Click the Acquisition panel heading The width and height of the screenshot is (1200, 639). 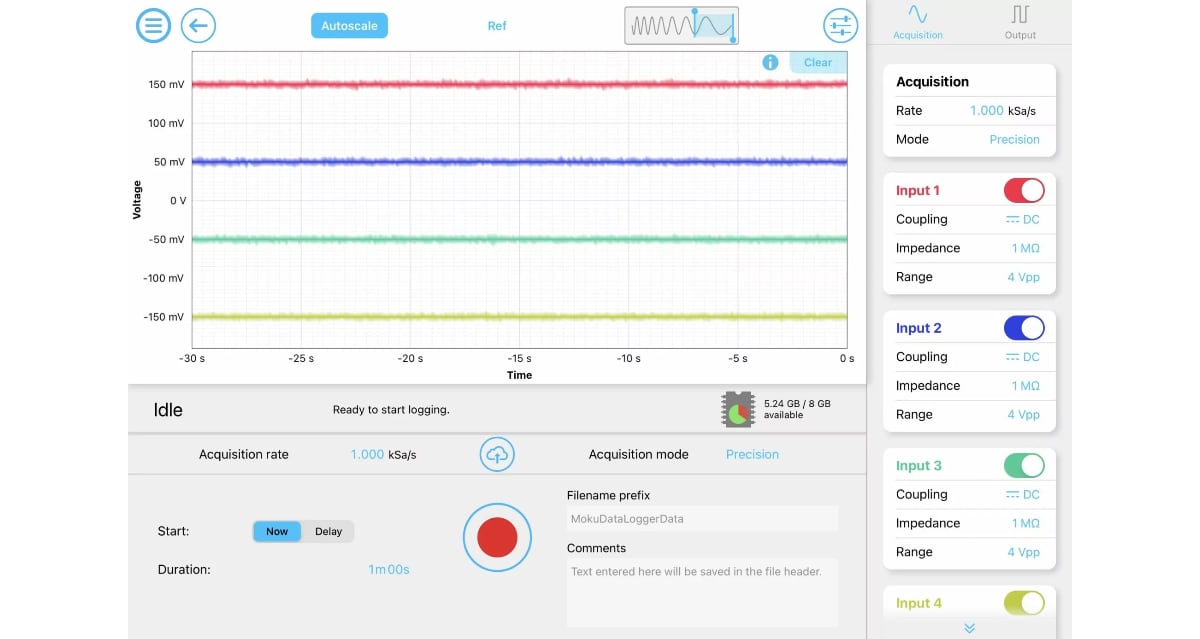pos(932,82)
